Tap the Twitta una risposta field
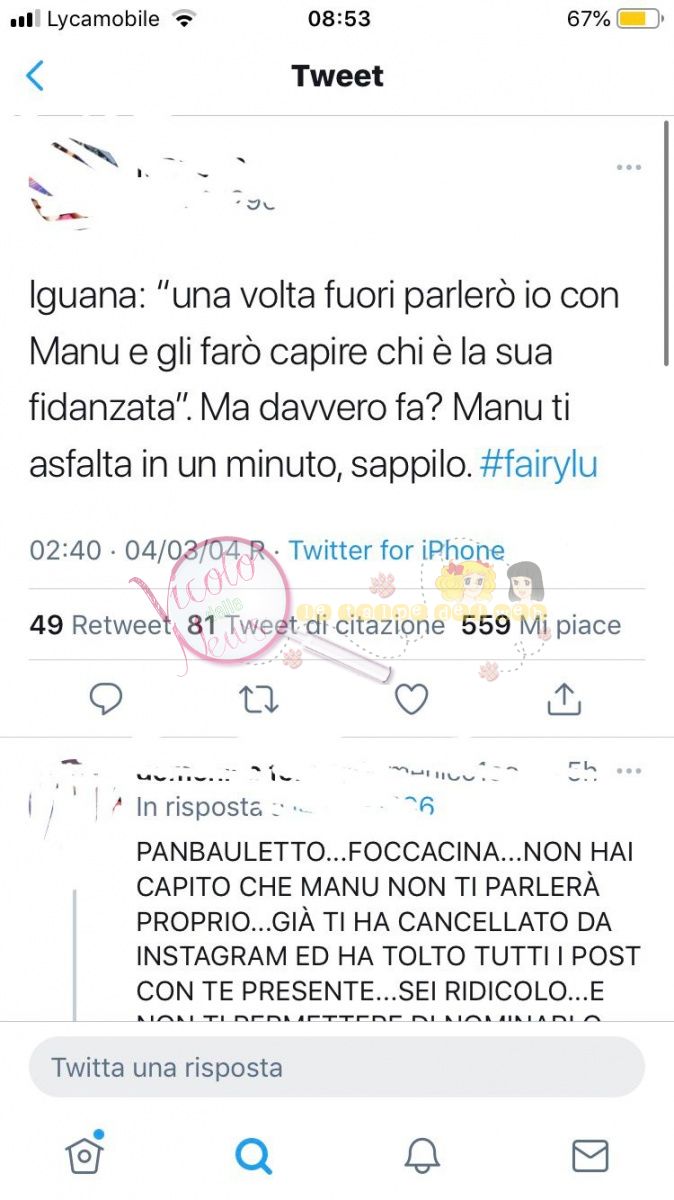Screen dimensions: 674x1200 coord(337,1067)
